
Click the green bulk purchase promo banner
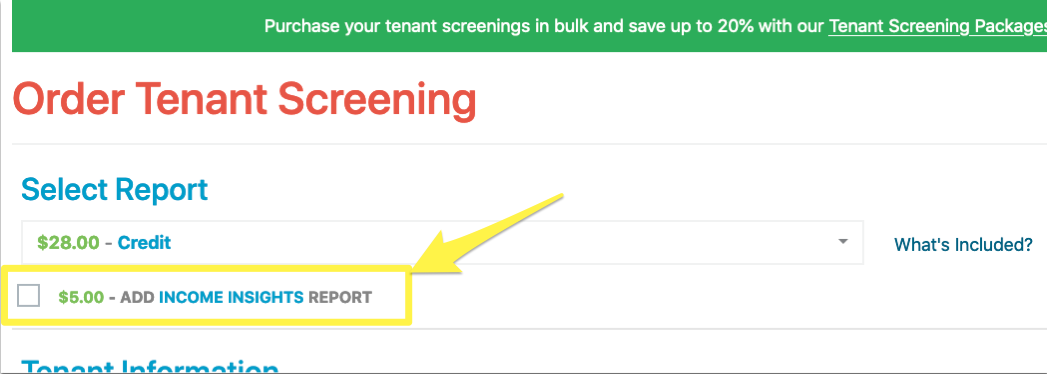[x=530, y=26]
